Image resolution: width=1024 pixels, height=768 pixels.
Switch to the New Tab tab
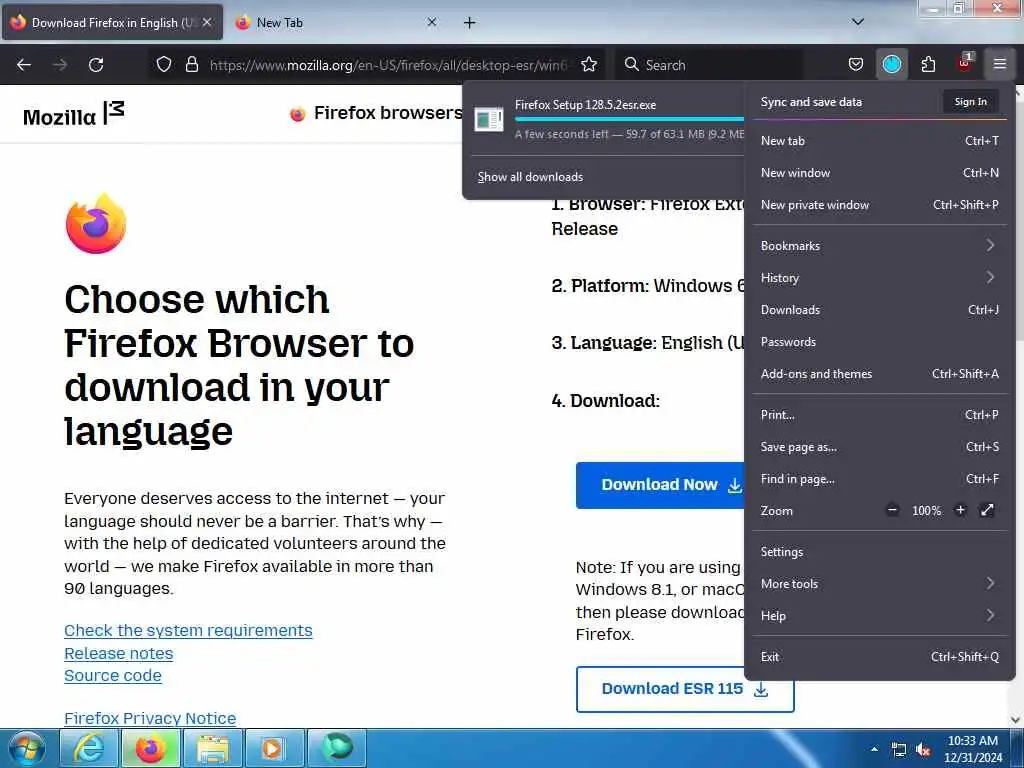click(x=336, y=23)
